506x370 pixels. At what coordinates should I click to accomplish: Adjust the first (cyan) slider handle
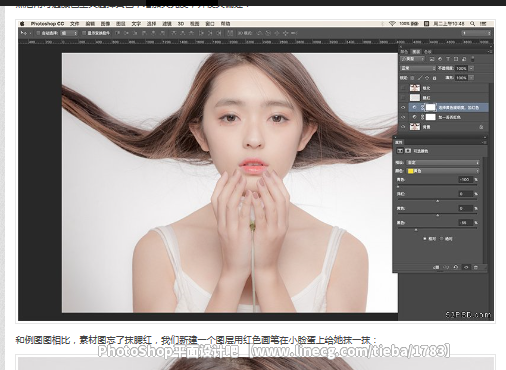coord(398,187)
